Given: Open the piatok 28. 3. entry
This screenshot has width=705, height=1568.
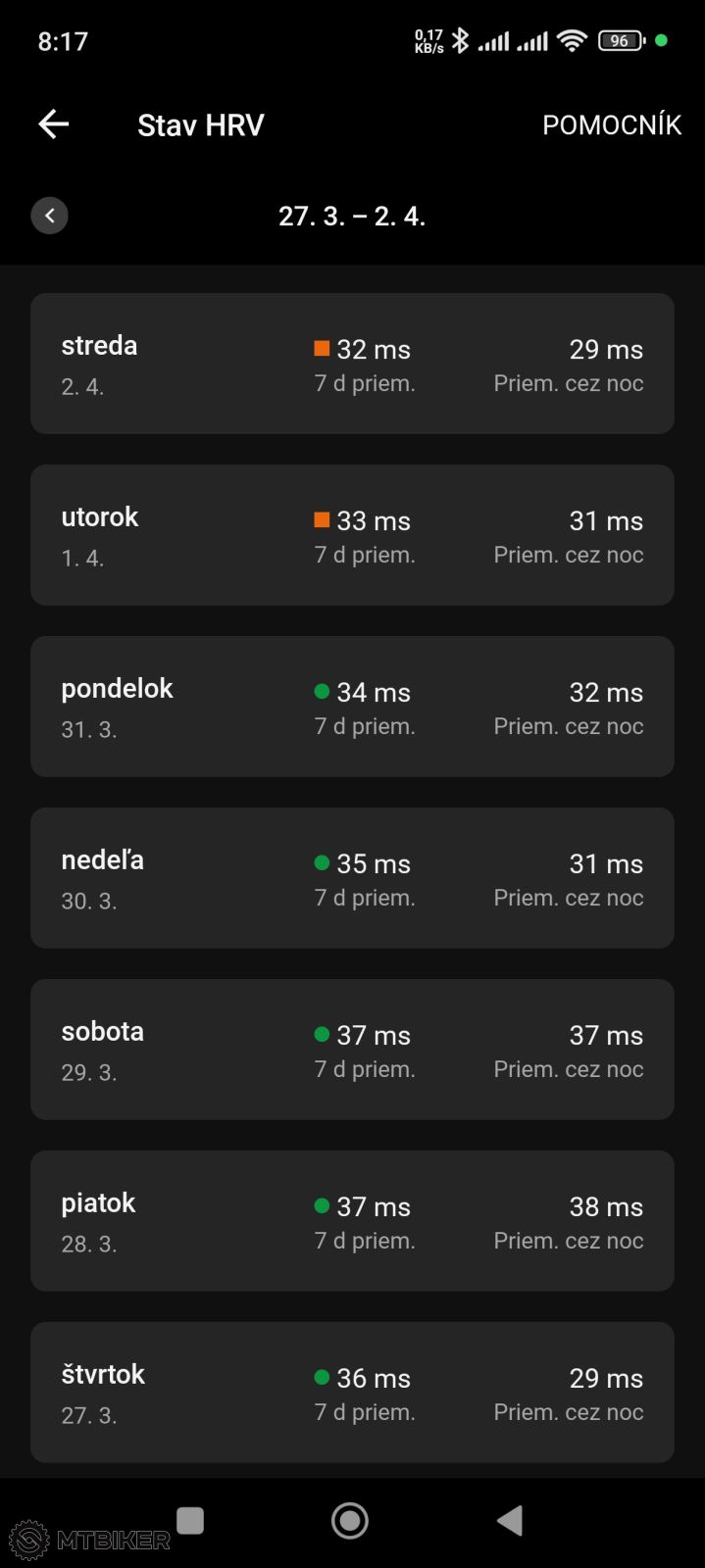Looking at the screenshot, I should 352,1221.
